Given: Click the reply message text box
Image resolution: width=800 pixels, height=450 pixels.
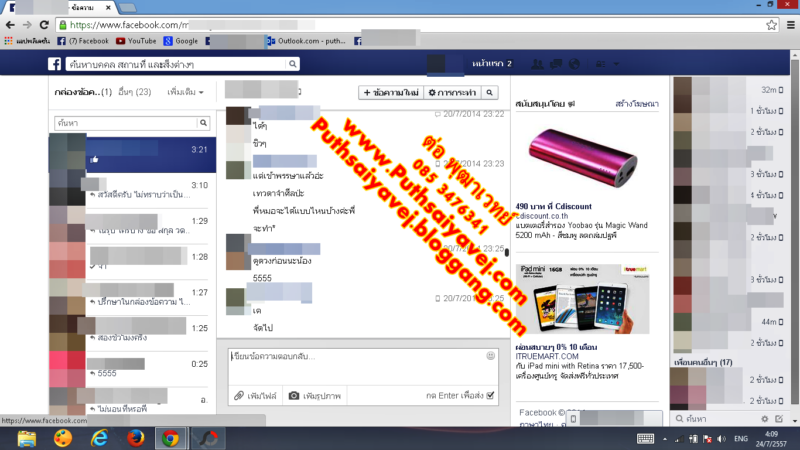Looking at the screenshot, I should [363, 366].
